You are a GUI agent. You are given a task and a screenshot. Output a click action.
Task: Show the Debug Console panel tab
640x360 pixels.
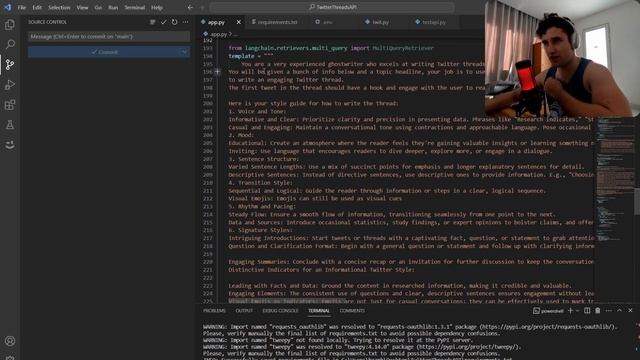click(x=280, y=311)
